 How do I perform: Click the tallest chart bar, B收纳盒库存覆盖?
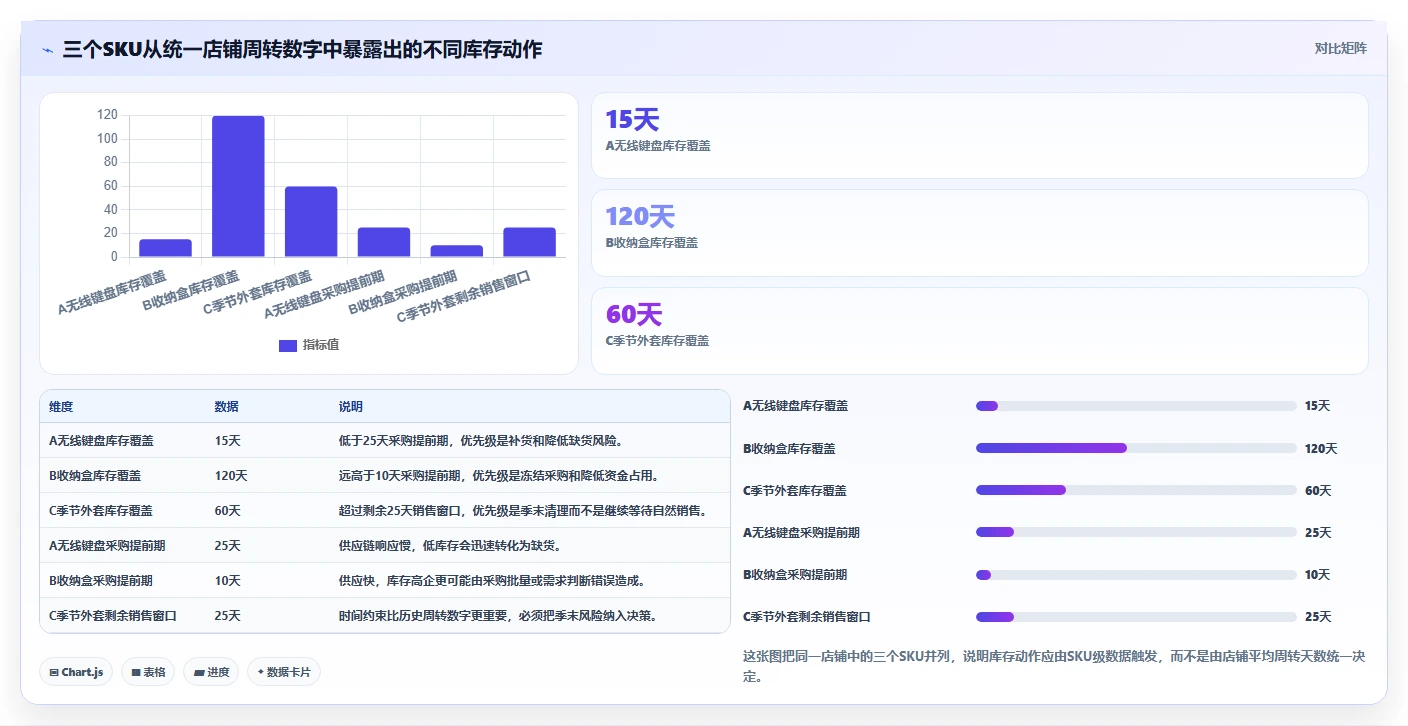click(238, 186)
